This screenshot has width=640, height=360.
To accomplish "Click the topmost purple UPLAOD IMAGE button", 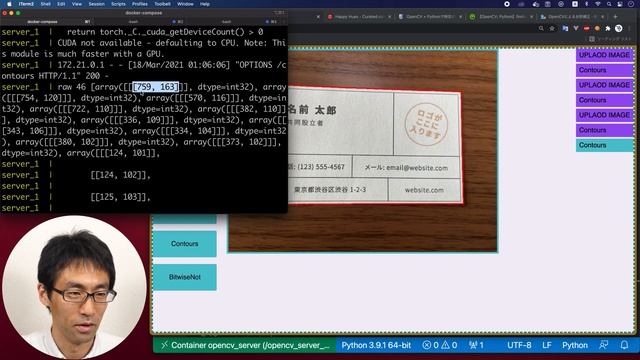I will tap(604, 55).
